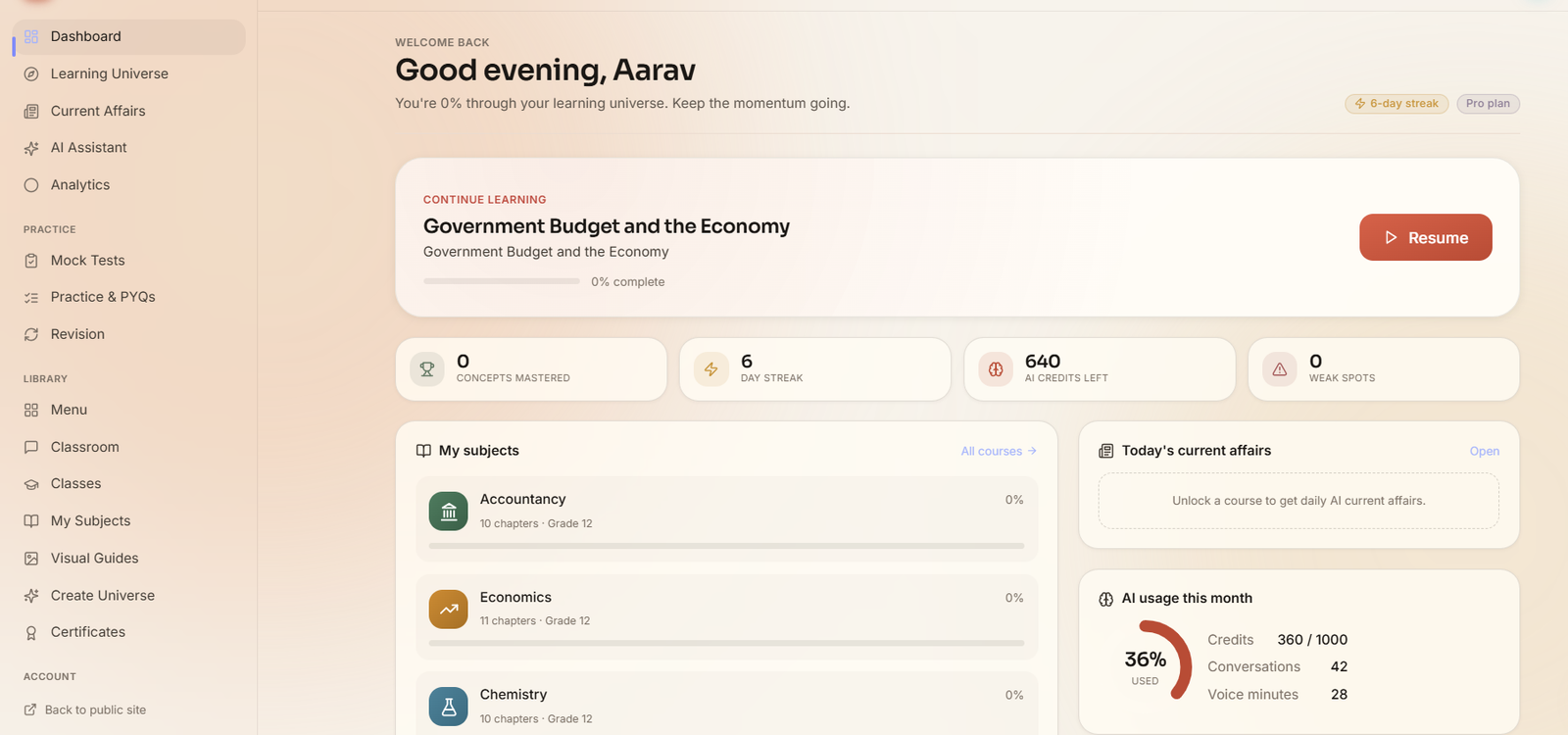Click the Accountancy bank building icon

coord(449,511)
